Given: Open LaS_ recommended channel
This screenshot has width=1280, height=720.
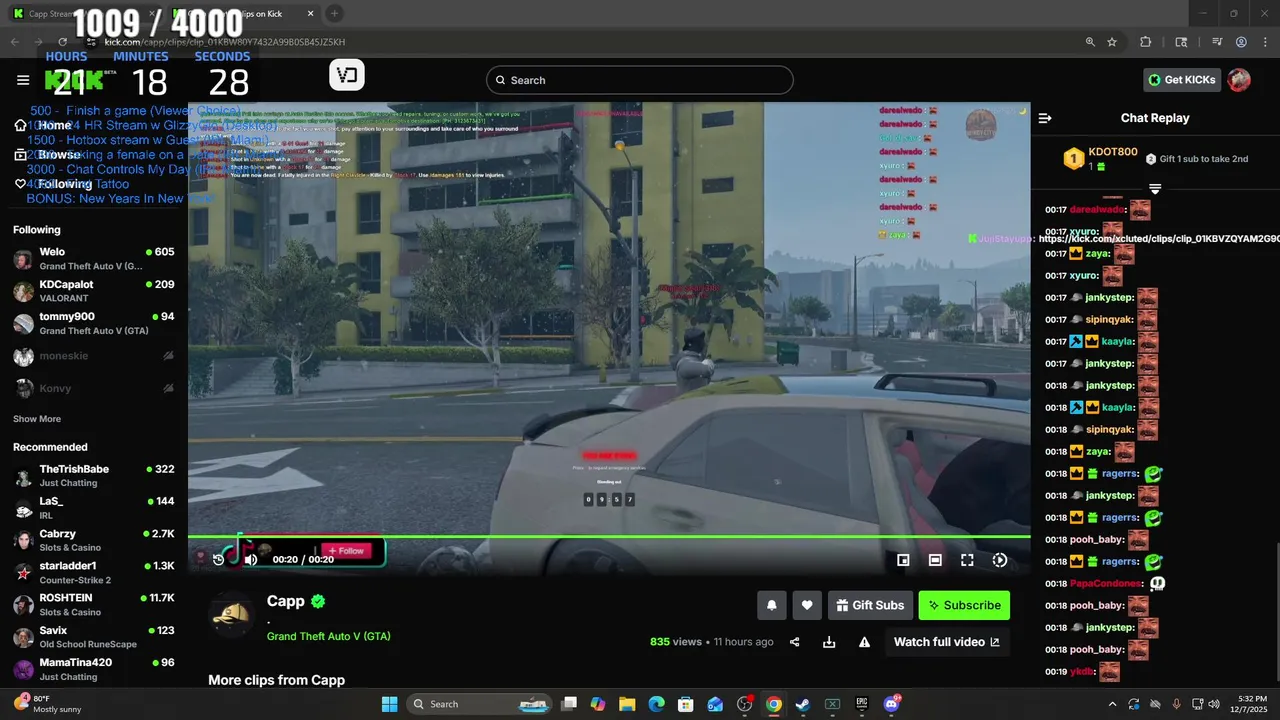Looking at the screenshot, I should [x=94, y=508].
